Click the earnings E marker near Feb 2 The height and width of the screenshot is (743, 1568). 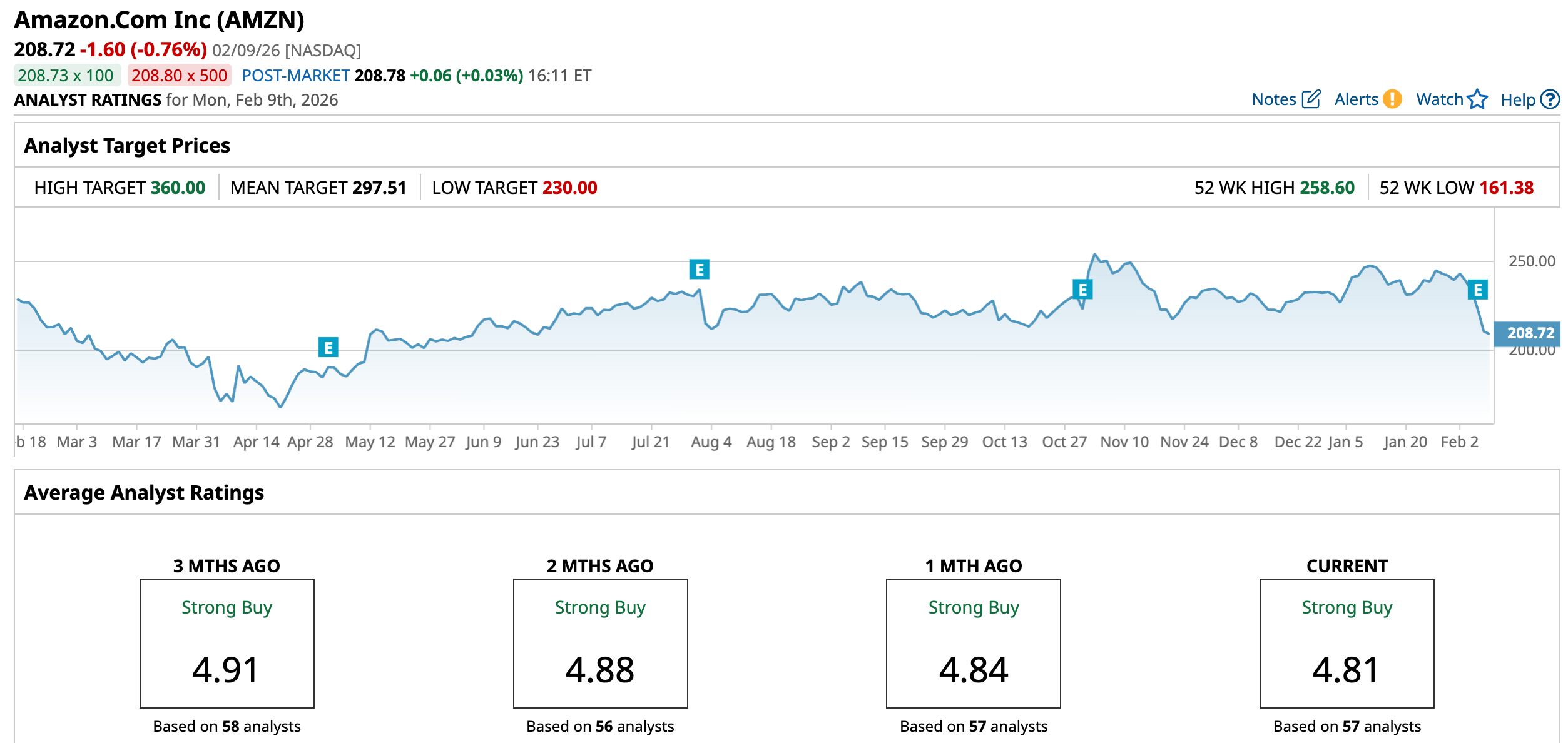[x=1477, y=290]
